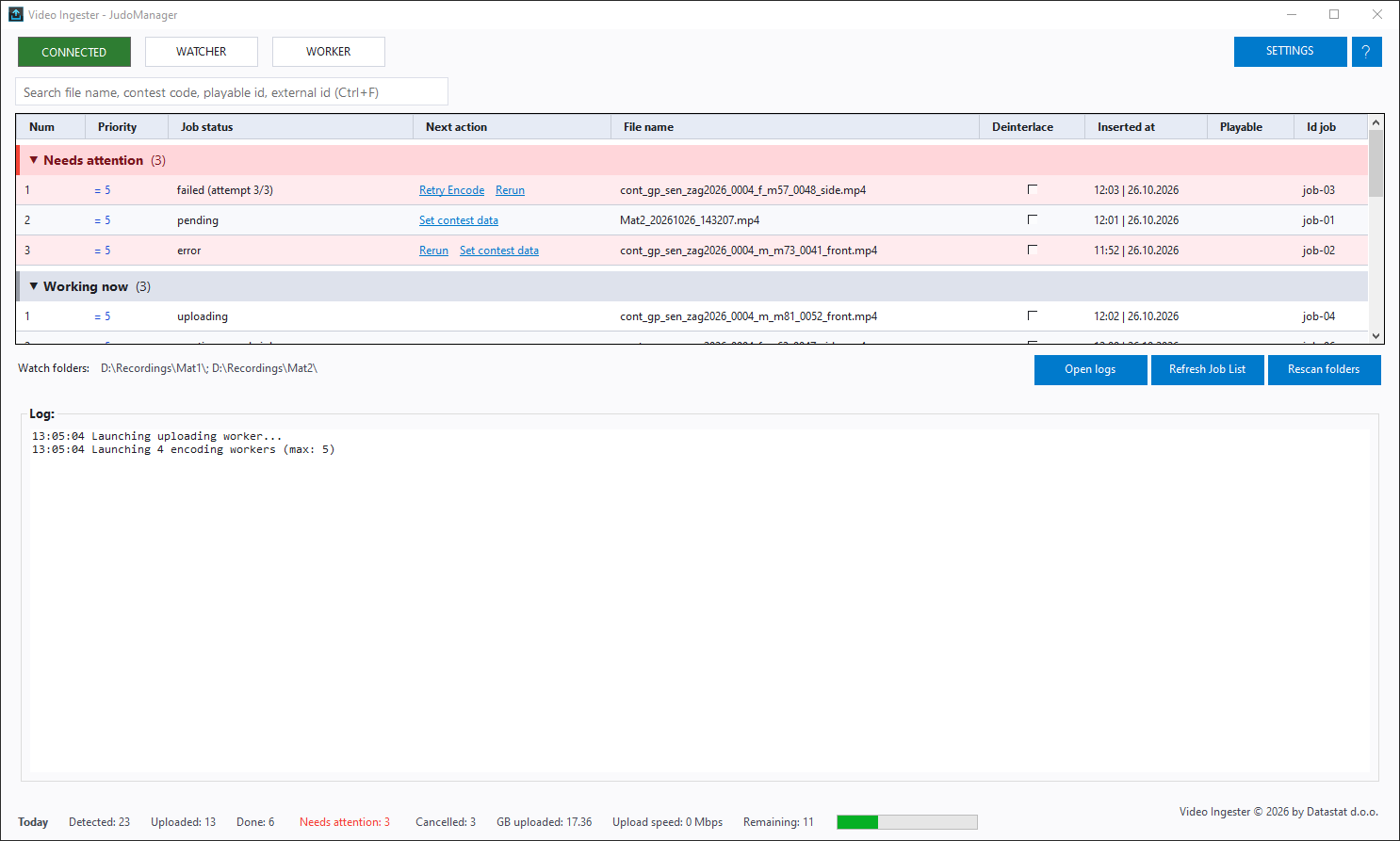Click Set contest data for job-02
The width and height of the screenshot is (1400, 841).
click(x=499, y=251)
